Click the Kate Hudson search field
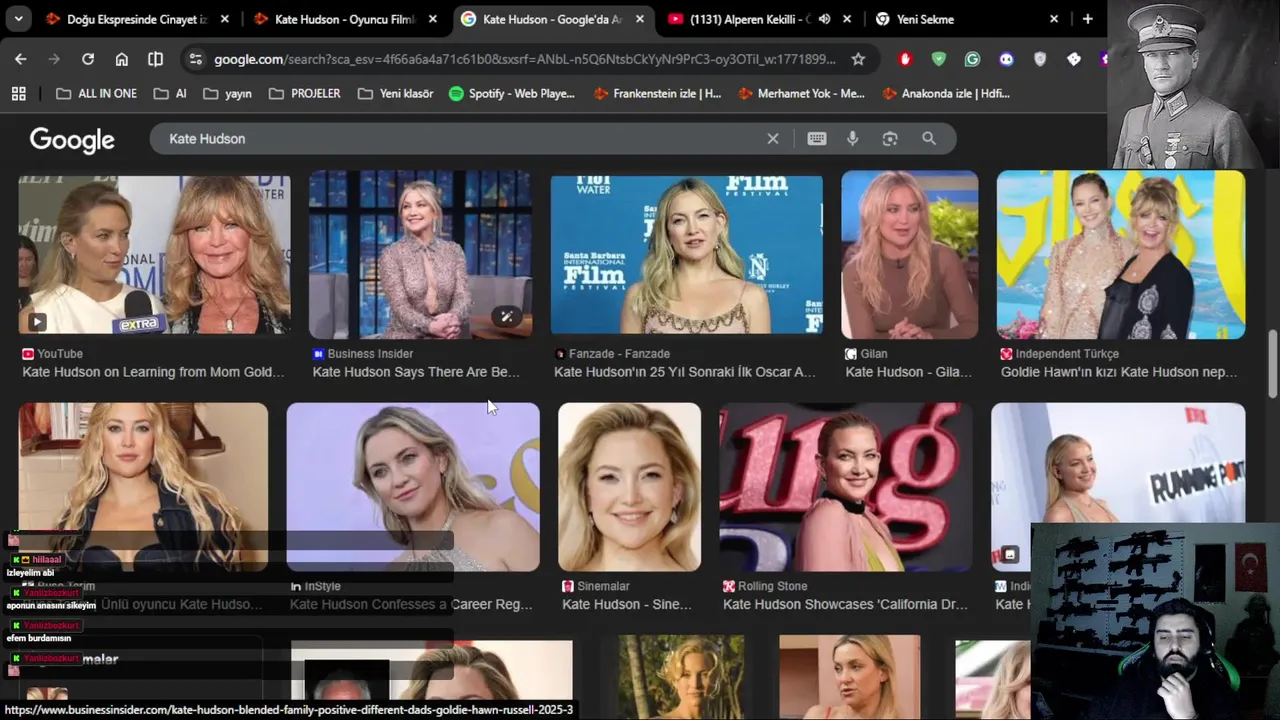Screen dimensions: 1280x720 click(x=460, y=138)
